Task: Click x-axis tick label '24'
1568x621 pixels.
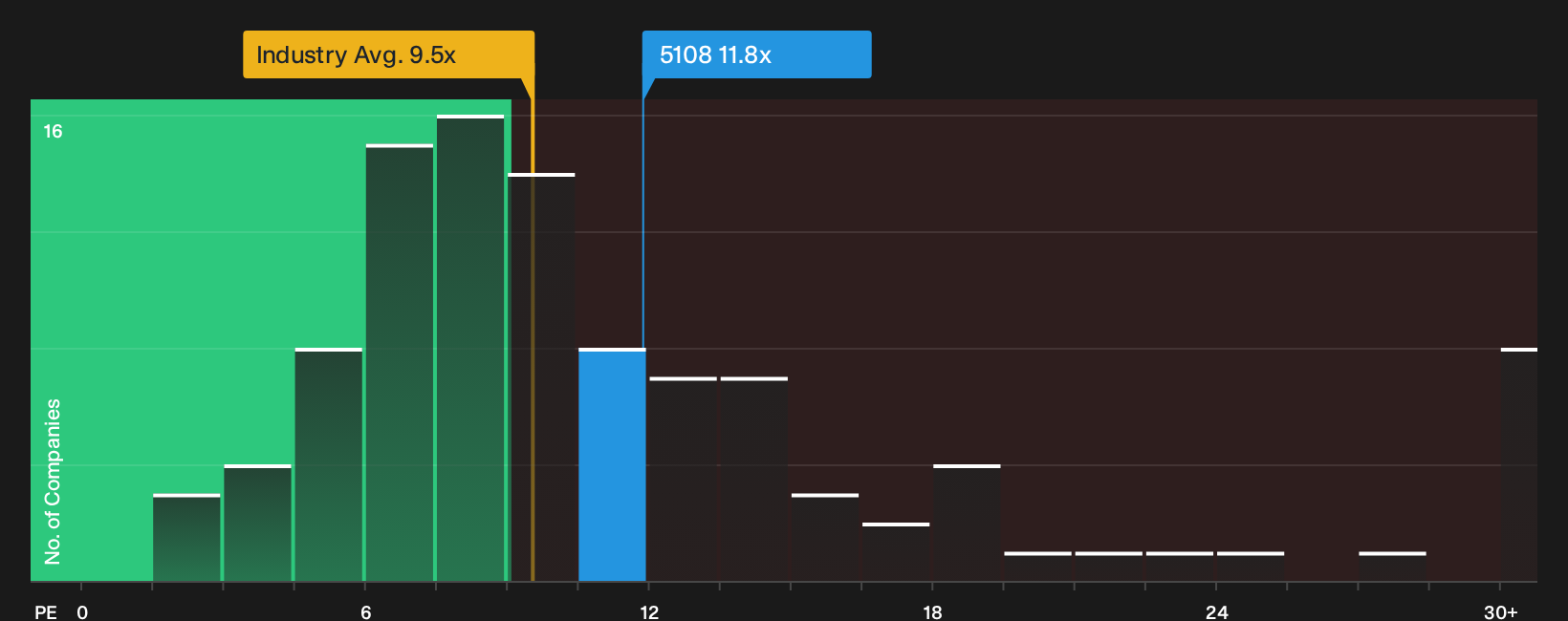Action: [x=1216, y=611]
